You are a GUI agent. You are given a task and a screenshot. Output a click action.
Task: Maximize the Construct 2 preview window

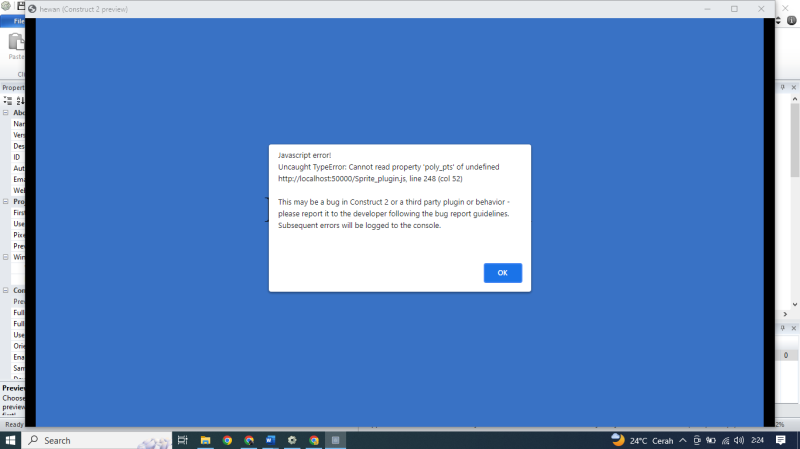[x=734, y=9]
